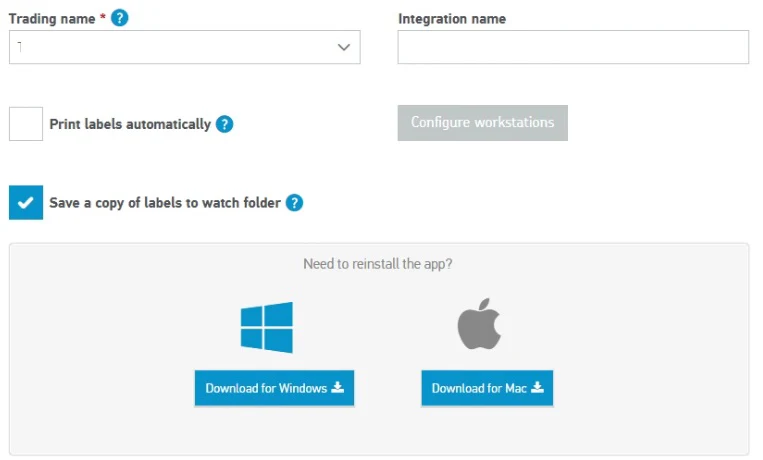Click the Trading name field label
This screenshot has height=460, width=763.
(52, 18)
